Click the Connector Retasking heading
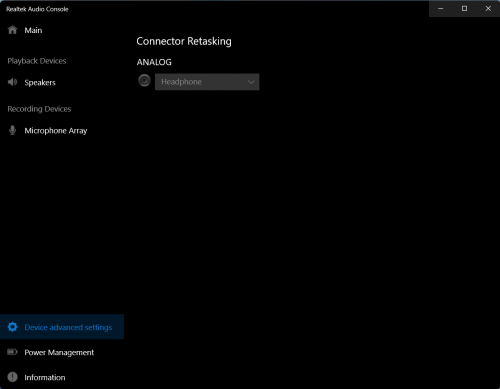Image resolution: width=500 pixels, height=389 pixels. coord(184,41)
